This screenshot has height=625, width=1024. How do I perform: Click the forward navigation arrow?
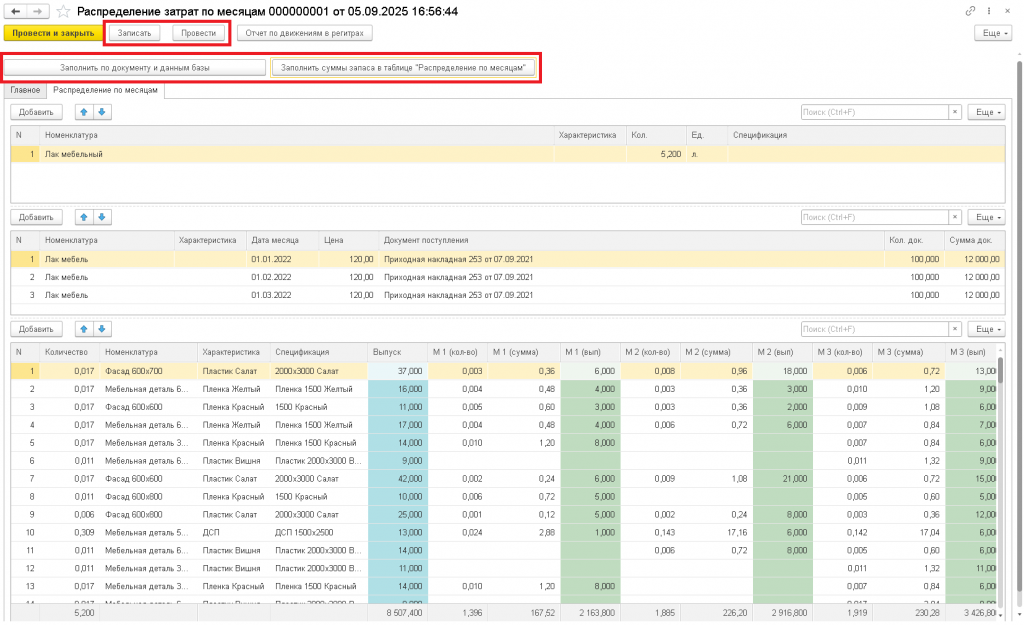point(37,11)
